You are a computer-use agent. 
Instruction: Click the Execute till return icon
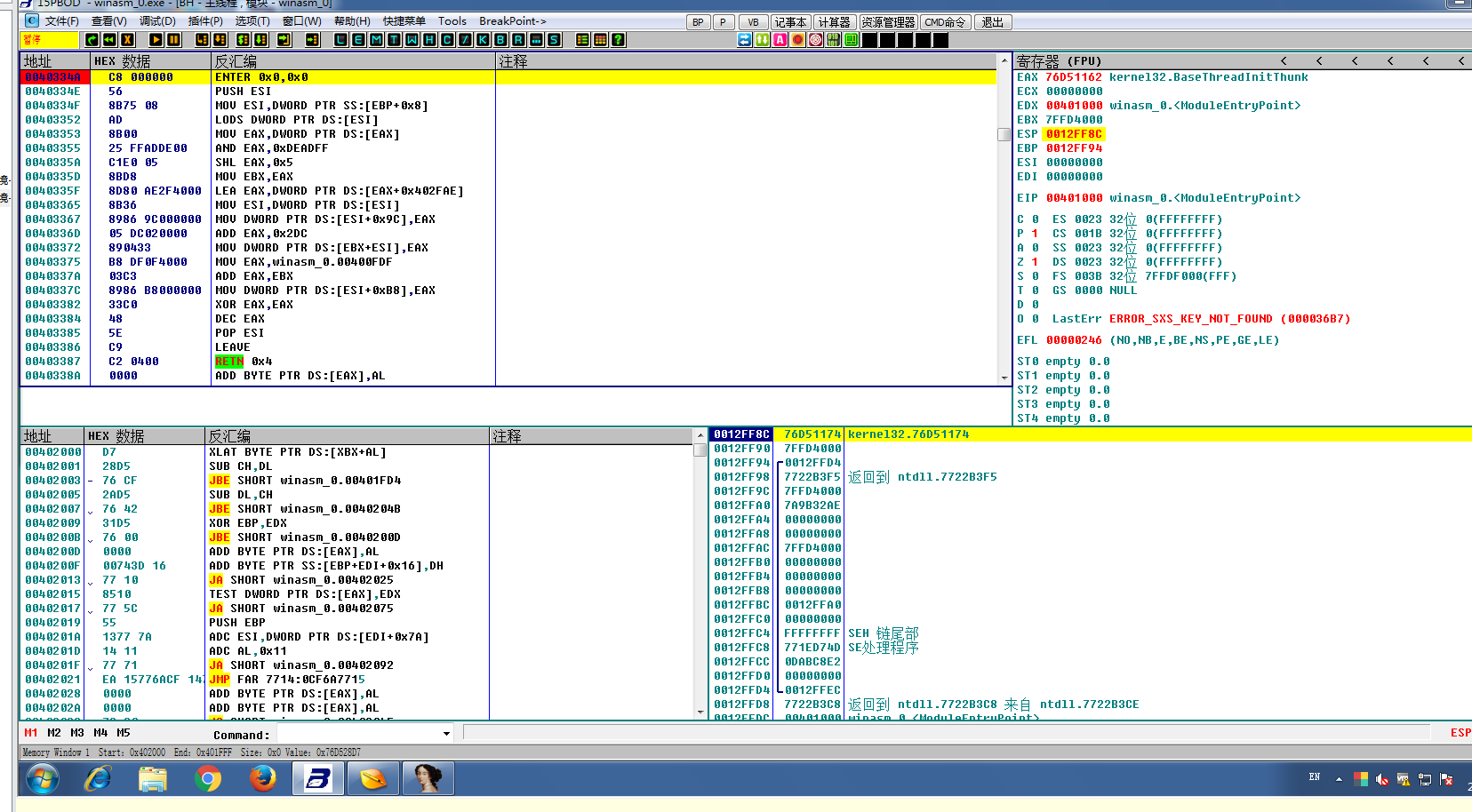(x=284, y=40)
